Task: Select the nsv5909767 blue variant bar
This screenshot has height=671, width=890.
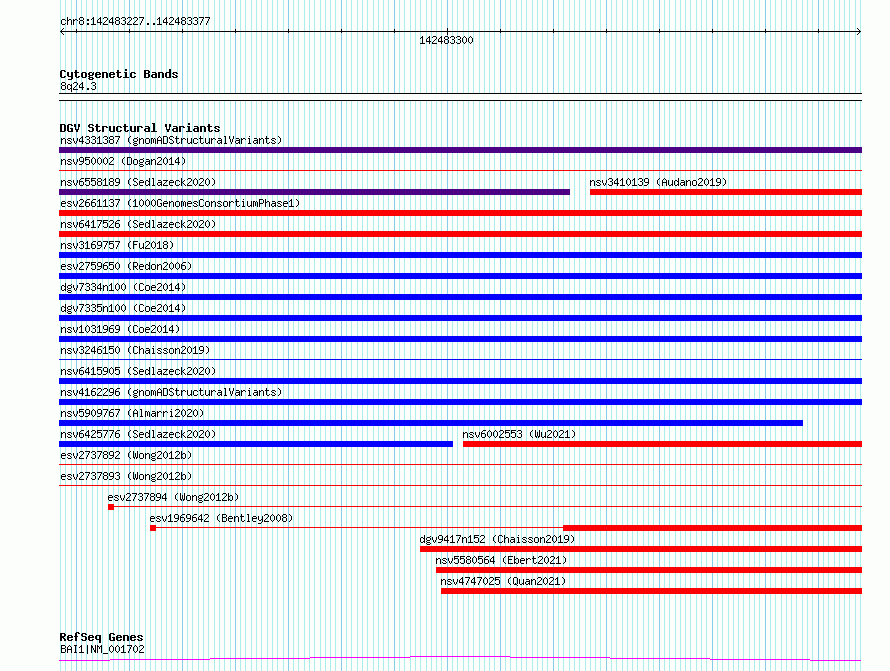Action: (x=431, y=423)
